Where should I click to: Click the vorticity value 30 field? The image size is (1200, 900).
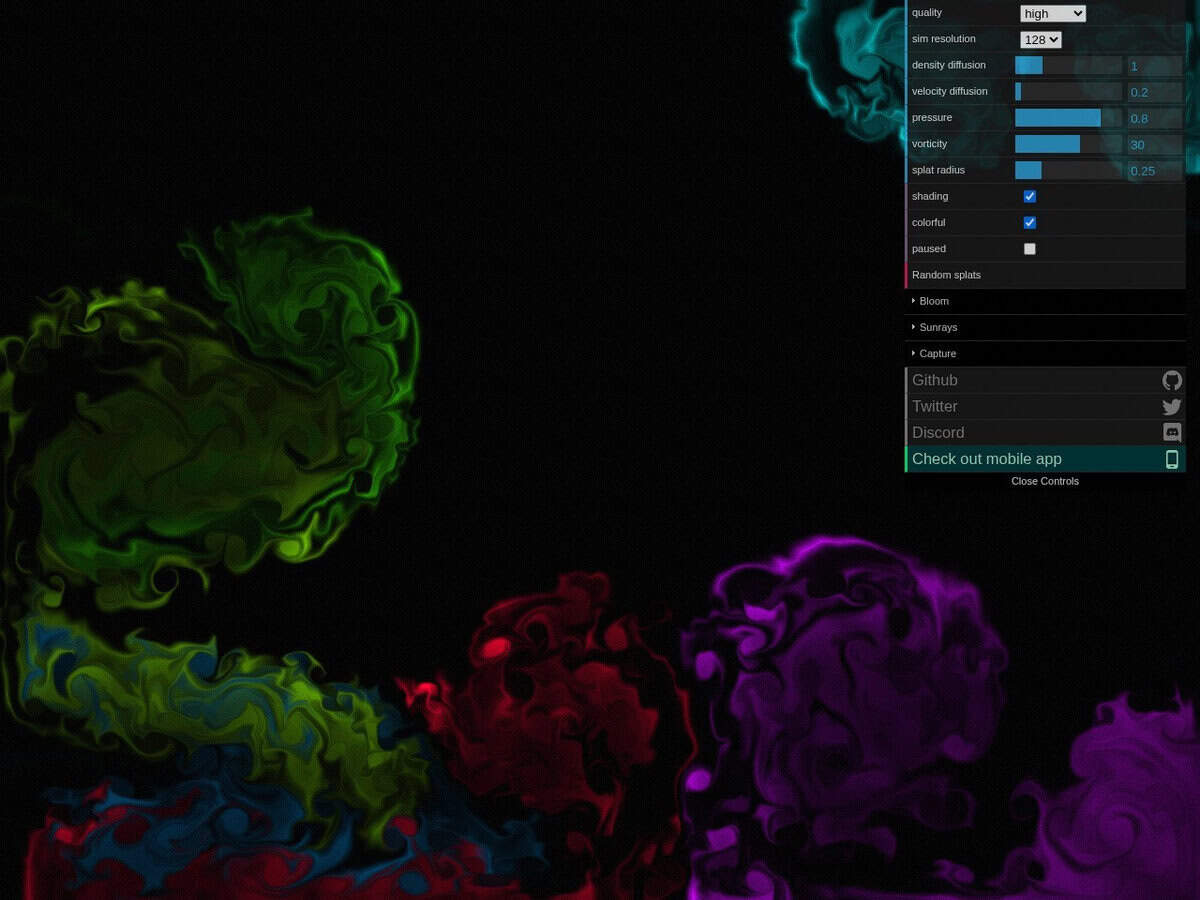(1155, 145)
